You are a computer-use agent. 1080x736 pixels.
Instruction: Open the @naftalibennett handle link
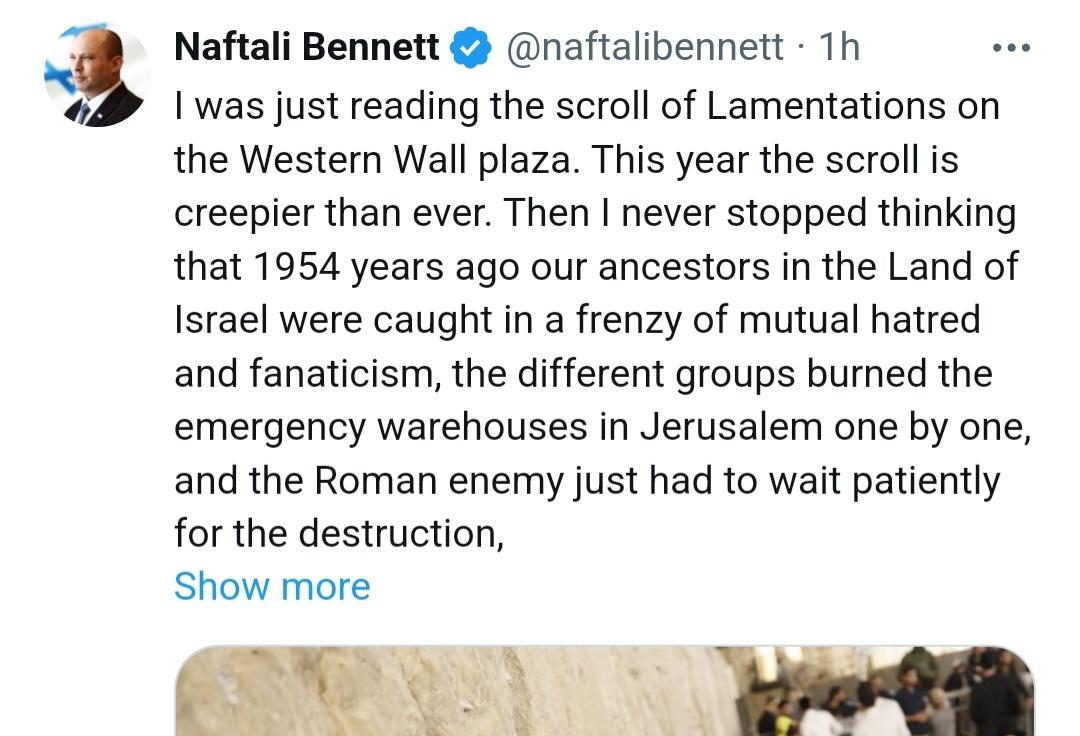tap(645, 48)
